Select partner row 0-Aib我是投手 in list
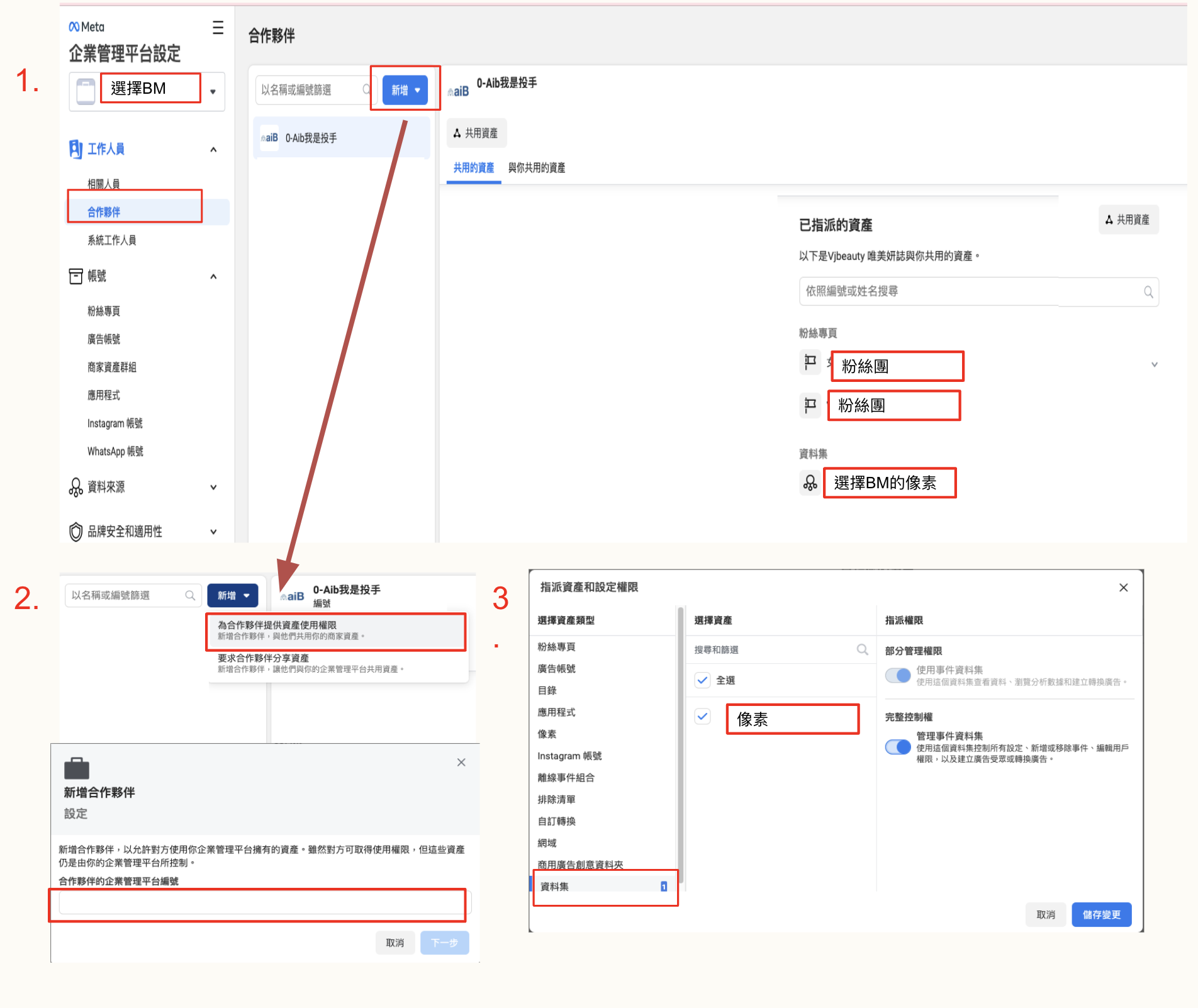This screenshot has height=1008, width=1198. click(342, 138)
